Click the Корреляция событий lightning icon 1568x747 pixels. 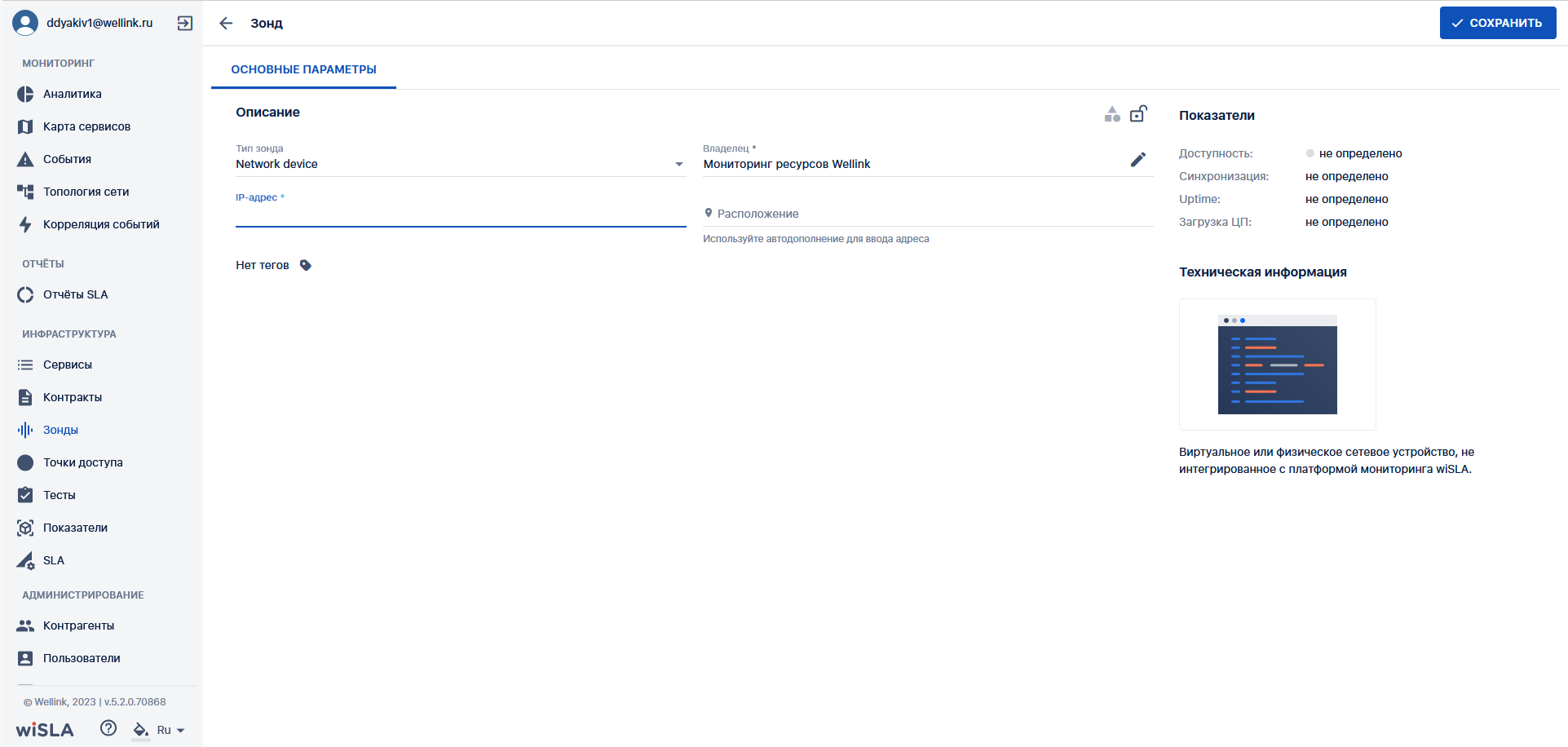(x=25, y=224)
